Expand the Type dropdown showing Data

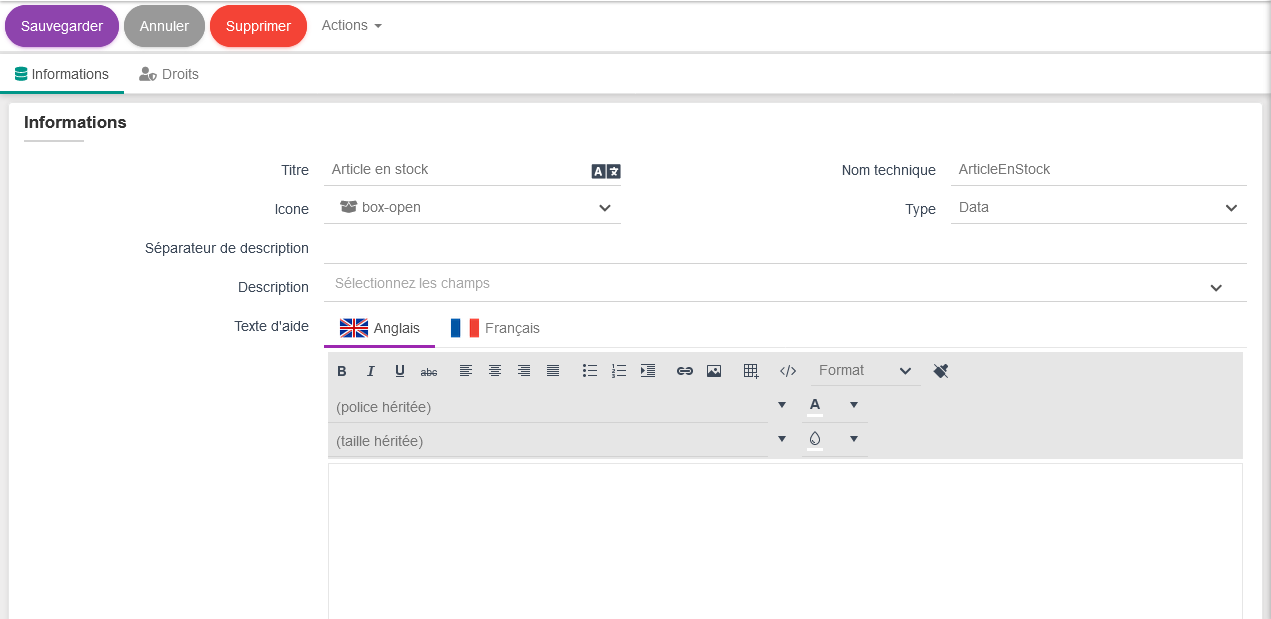(1098, 208)
